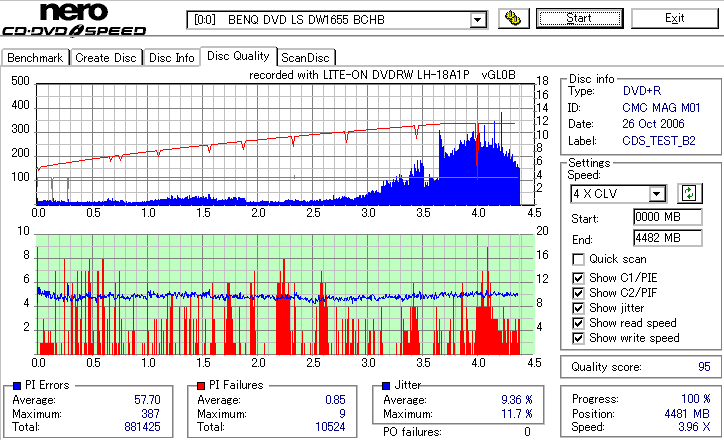Click the blue Jitter legend square
724x441 pixels.
(x=386, y=386)
